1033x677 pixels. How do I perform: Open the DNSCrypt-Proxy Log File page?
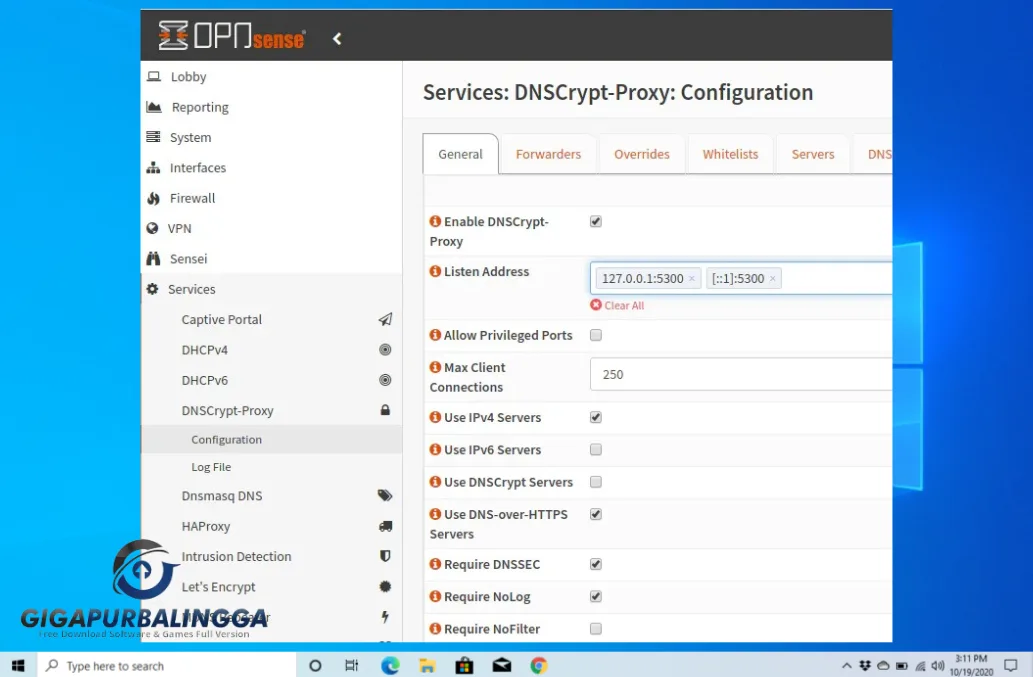(271, 467)
